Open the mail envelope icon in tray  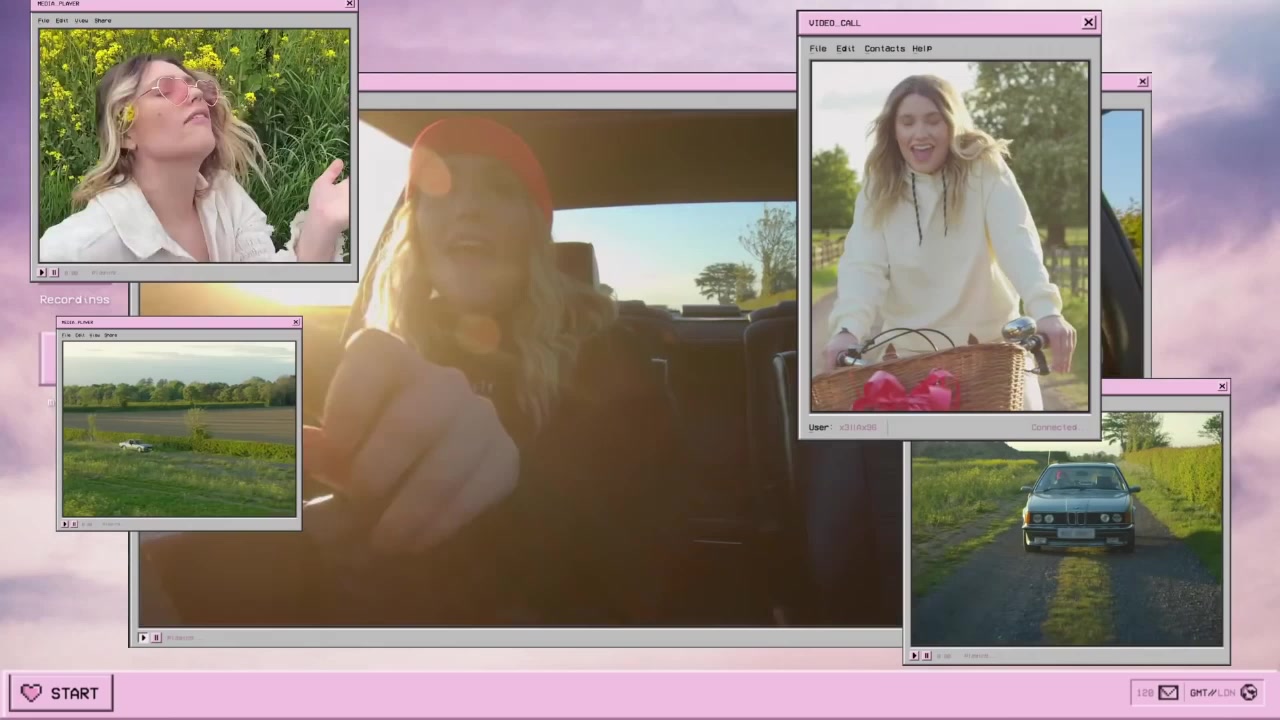point(1168,692)
